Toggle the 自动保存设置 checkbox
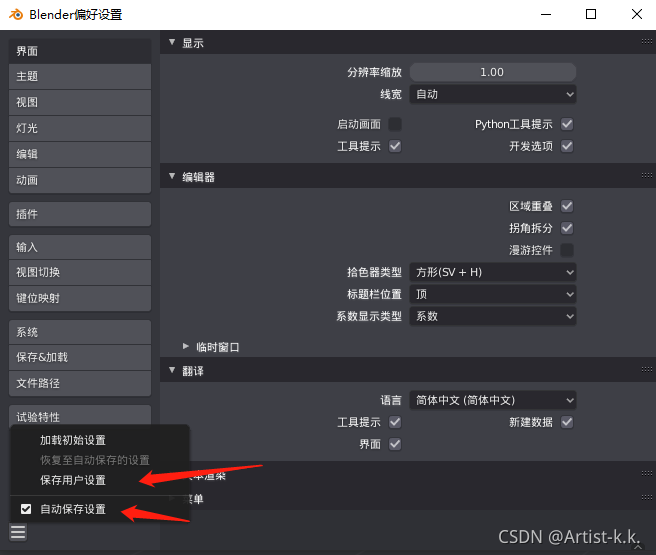The width and height of the screenshot is (656, 555). 26,509
